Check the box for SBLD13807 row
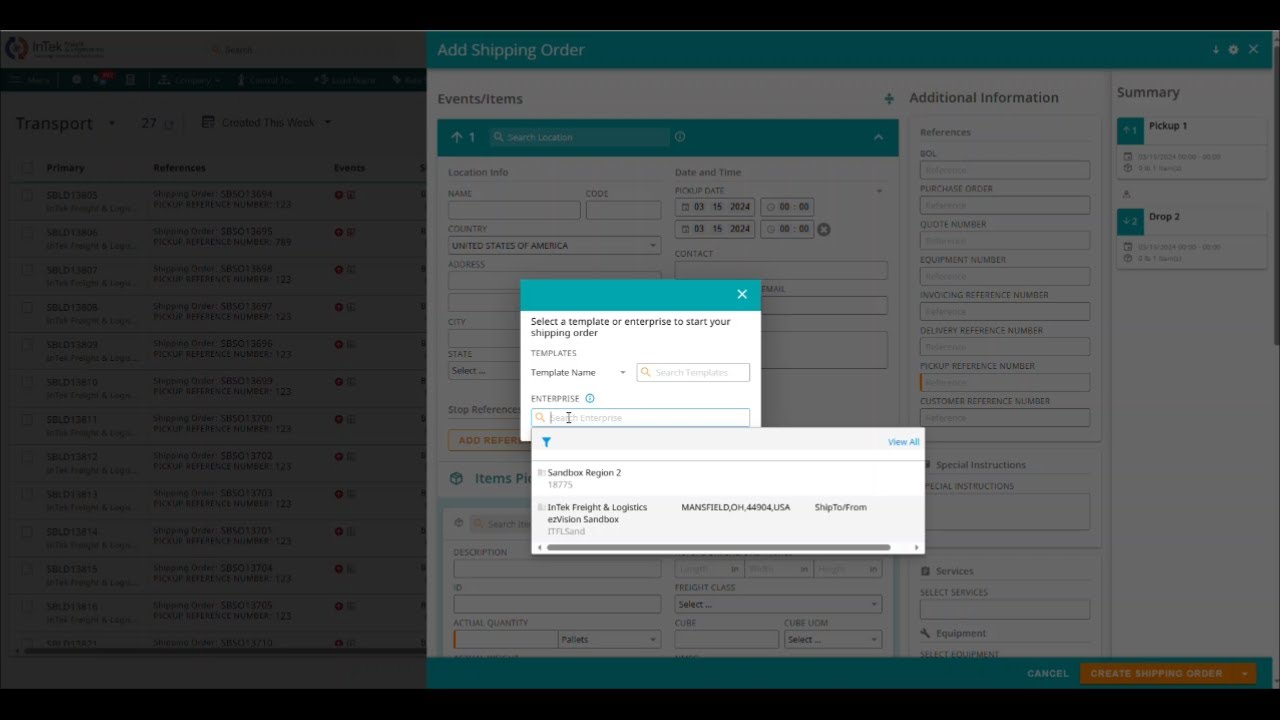 [x=28, y=270]
